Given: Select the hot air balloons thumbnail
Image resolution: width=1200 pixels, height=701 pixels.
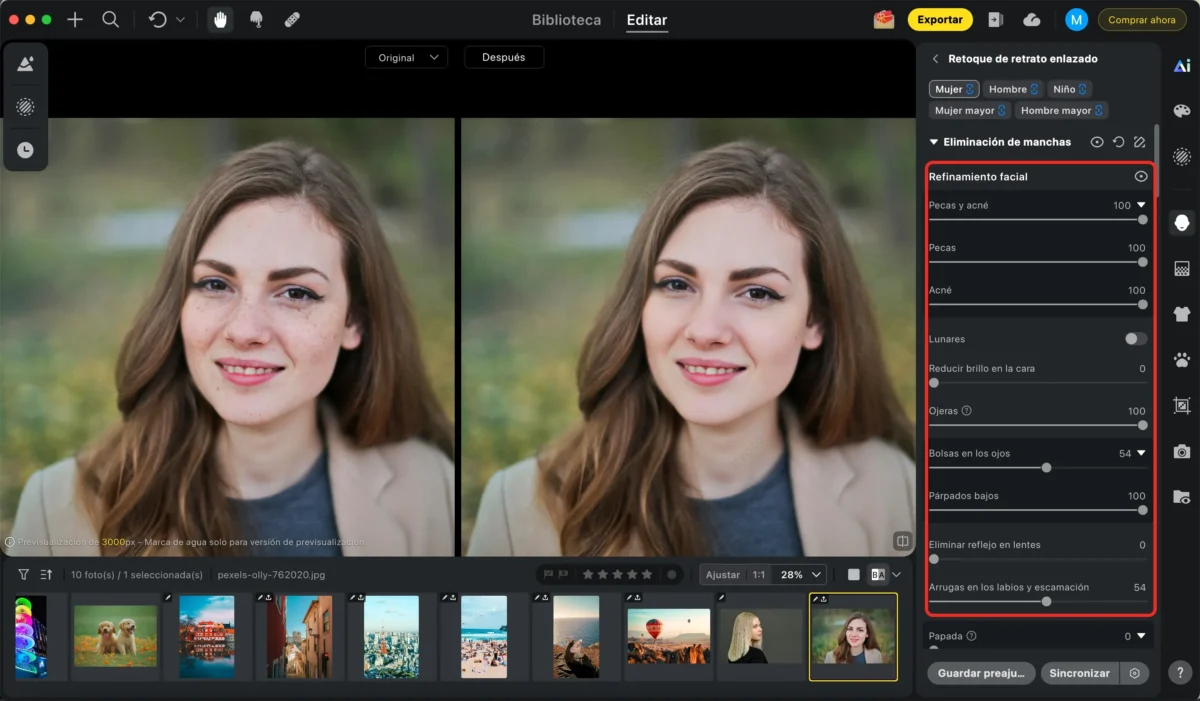Looking at the screenshot, I should pyautogui.click(x=668, y=636).
